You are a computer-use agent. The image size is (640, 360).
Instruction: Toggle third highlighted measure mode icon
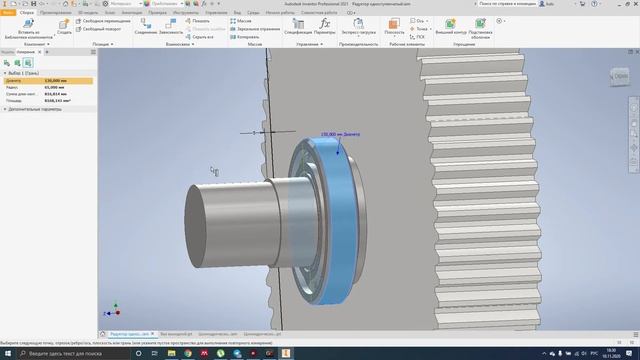[28, 63]
